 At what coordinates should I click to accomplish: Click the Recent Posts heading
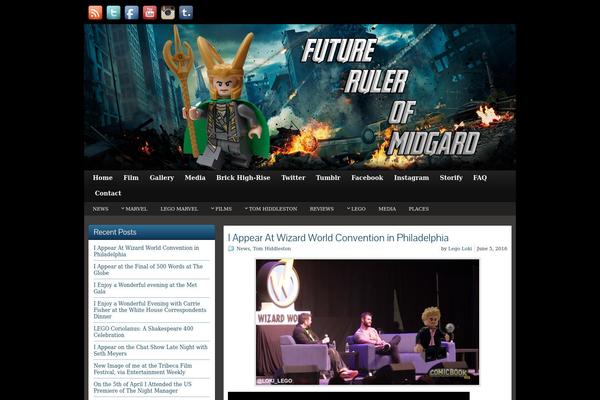coord(115,232)
